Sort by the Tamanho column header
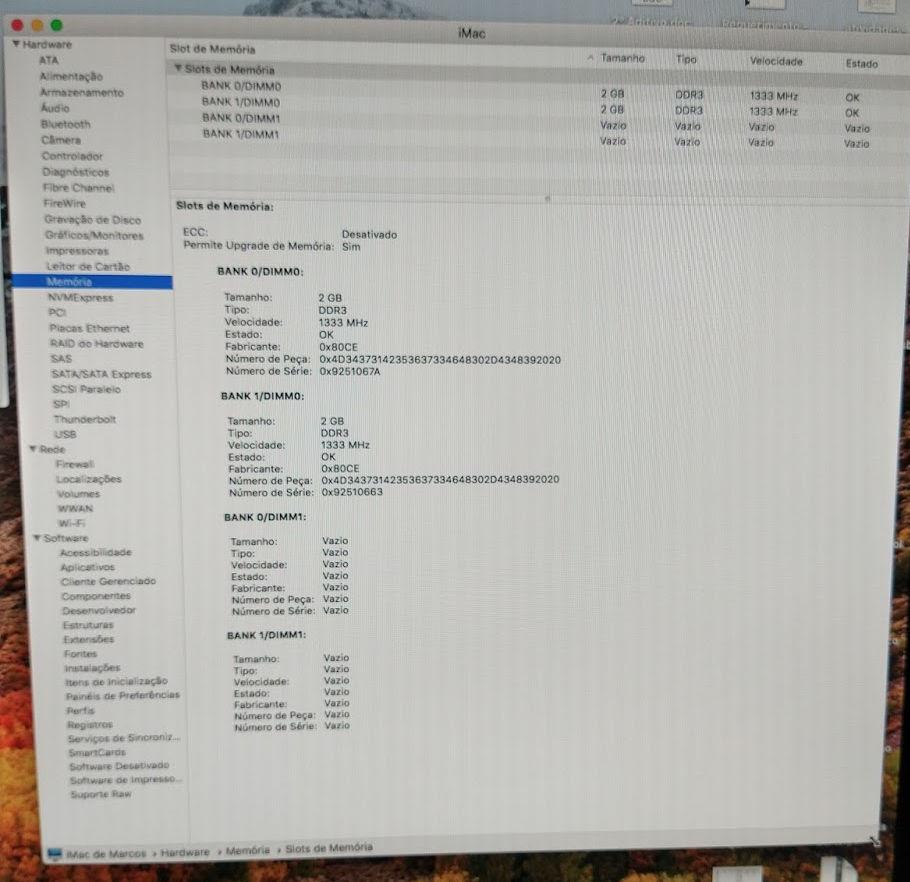Viewport: 910px width, 882px height. click(x=622, y=60)
